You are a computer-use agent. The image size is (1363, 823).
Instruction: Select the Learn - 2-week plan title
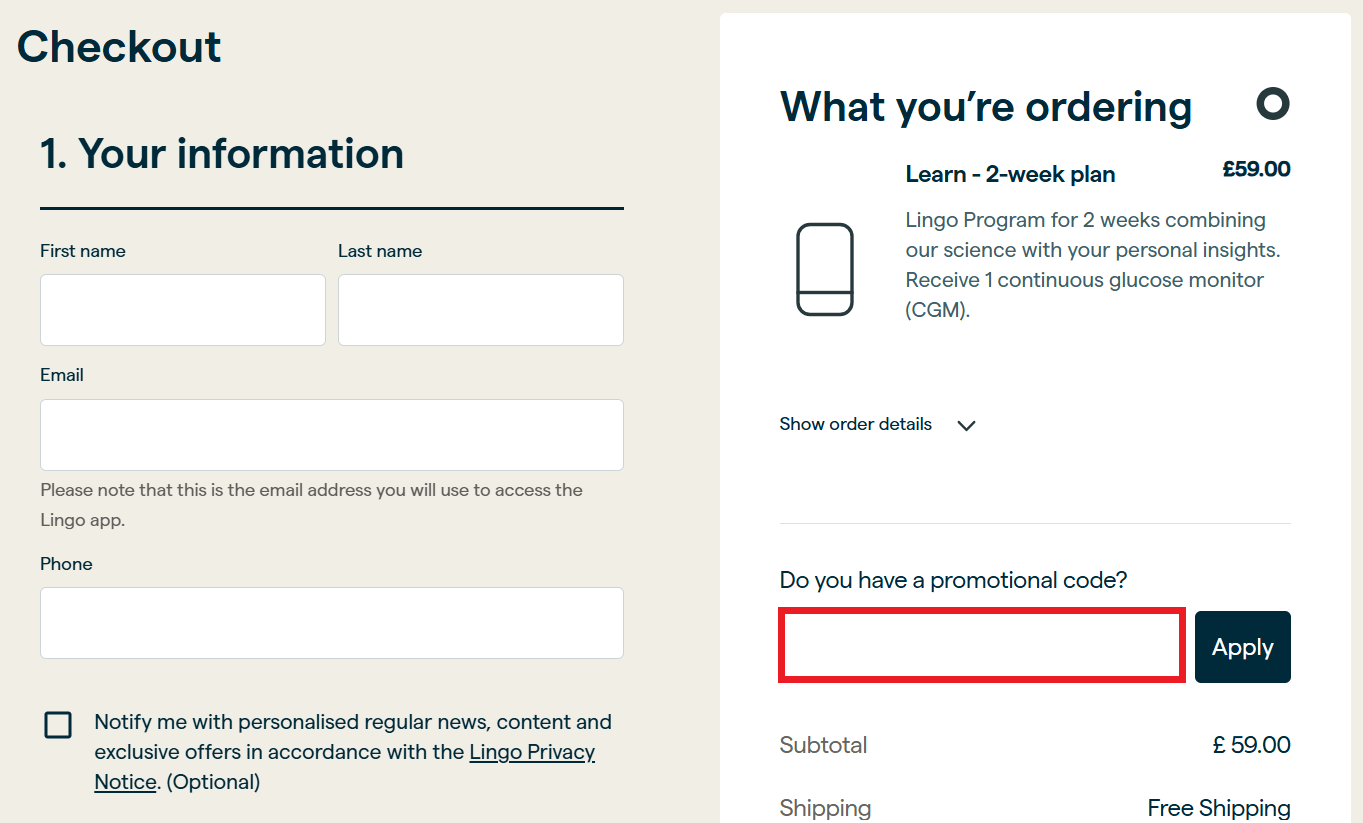click(1010, 173)
